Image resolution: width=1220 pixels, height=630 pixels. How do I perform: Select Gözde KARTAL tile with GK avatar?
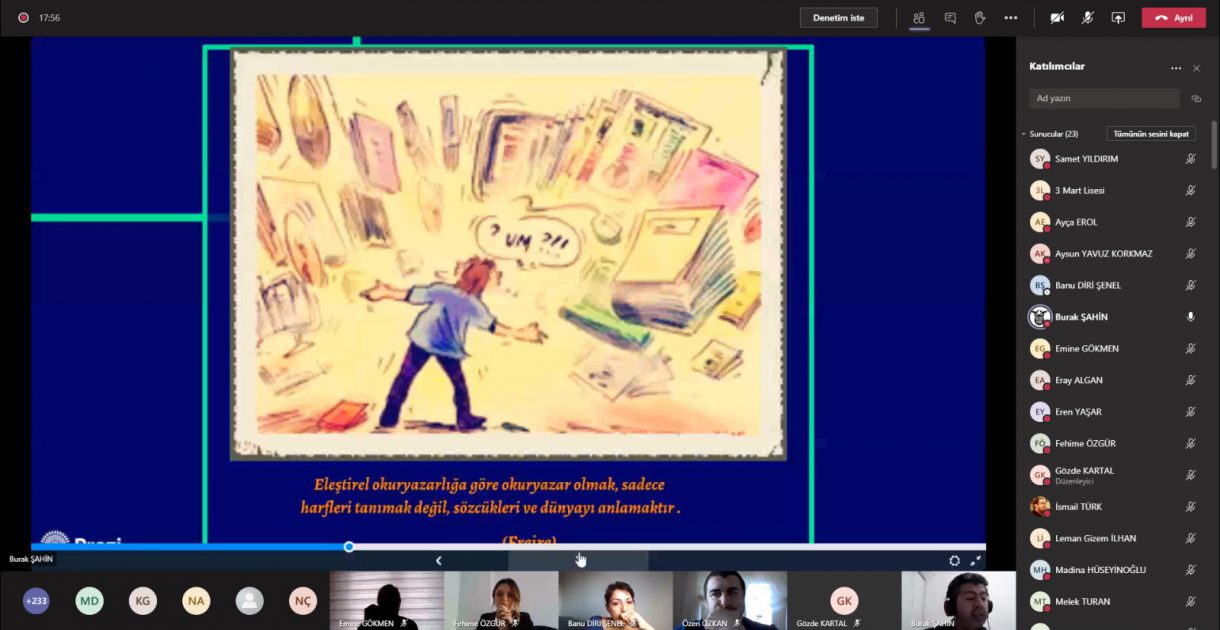point(844,601)
